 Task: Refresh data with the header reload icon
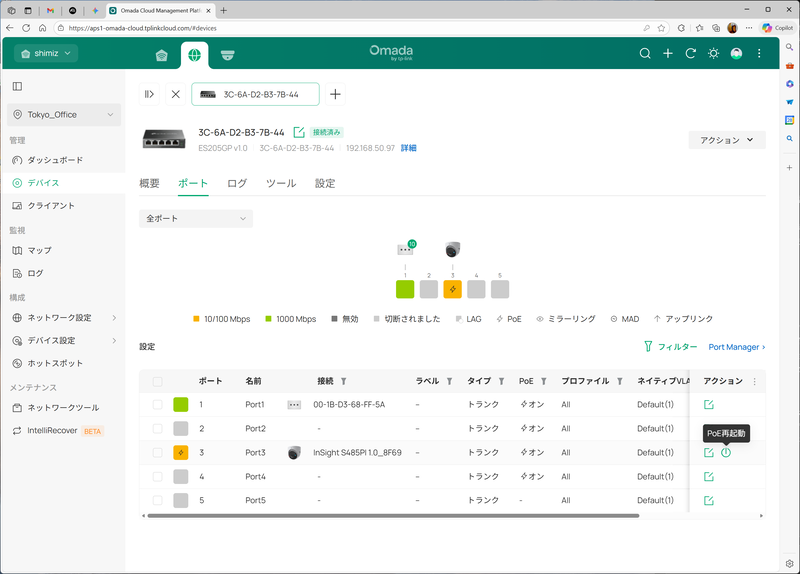click(691, 54)
